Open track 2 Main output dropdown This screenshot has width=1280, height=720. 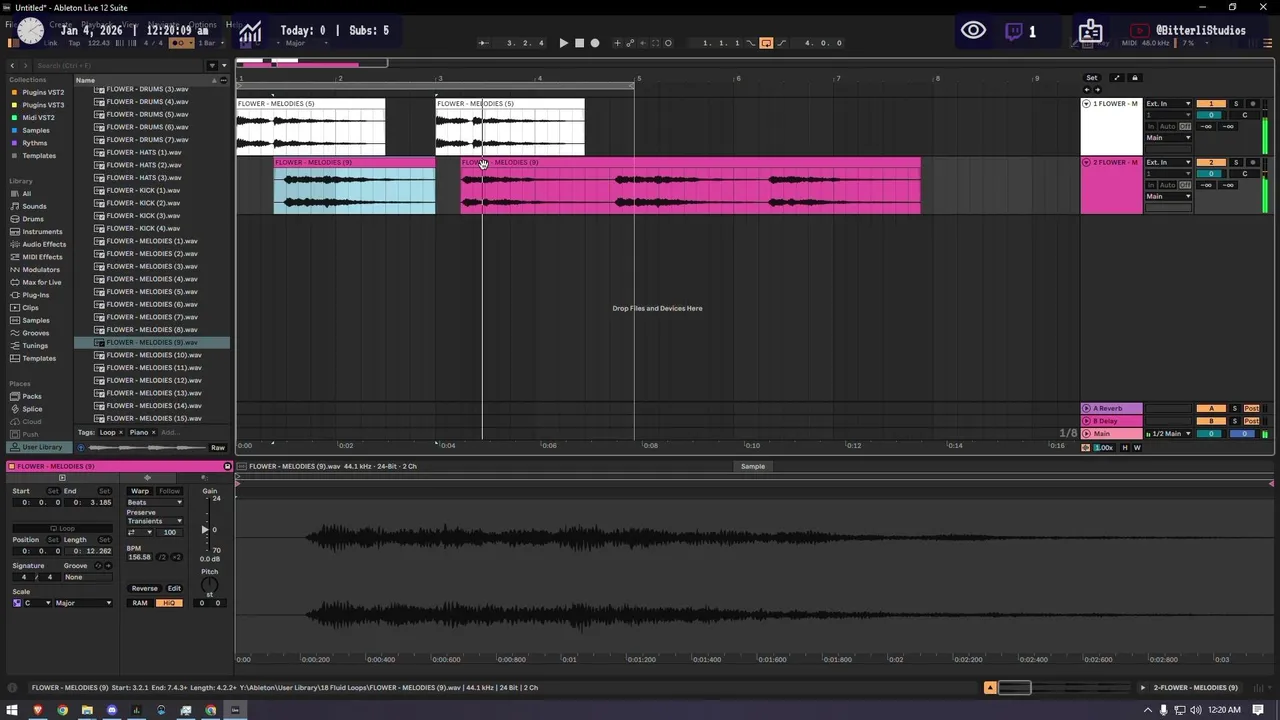[1168, 196]
